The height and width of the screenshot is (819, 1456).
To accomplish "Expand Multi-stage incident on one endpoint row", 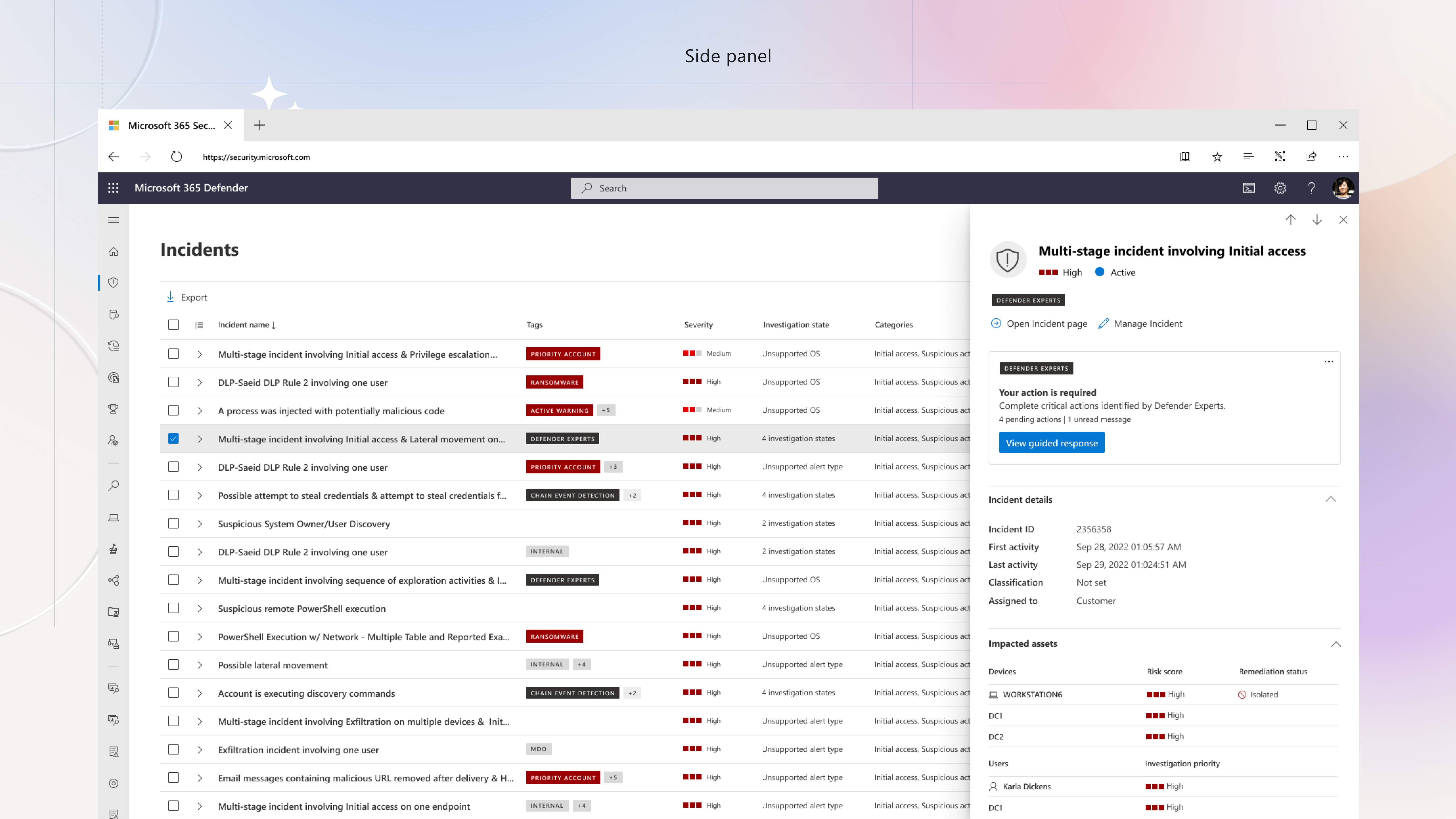I will 199,807.
